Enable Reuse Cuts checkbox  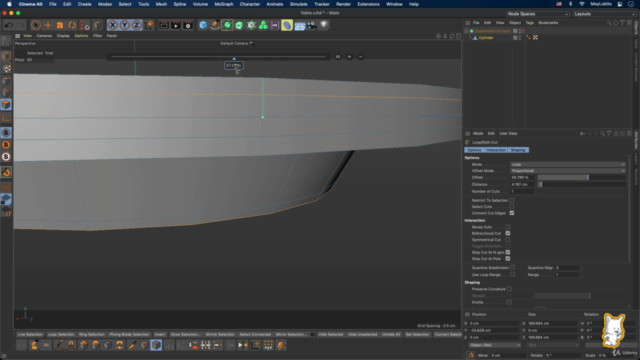[508, 227]
